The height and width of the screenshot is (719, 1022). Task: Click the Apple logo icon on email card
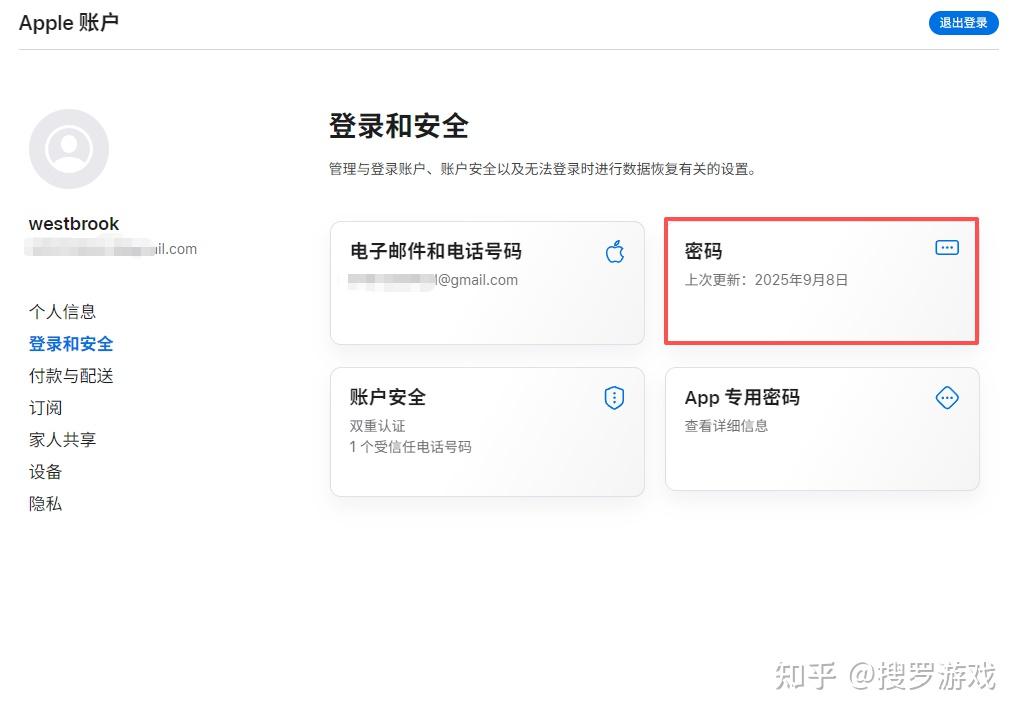(x=615, y=251)
